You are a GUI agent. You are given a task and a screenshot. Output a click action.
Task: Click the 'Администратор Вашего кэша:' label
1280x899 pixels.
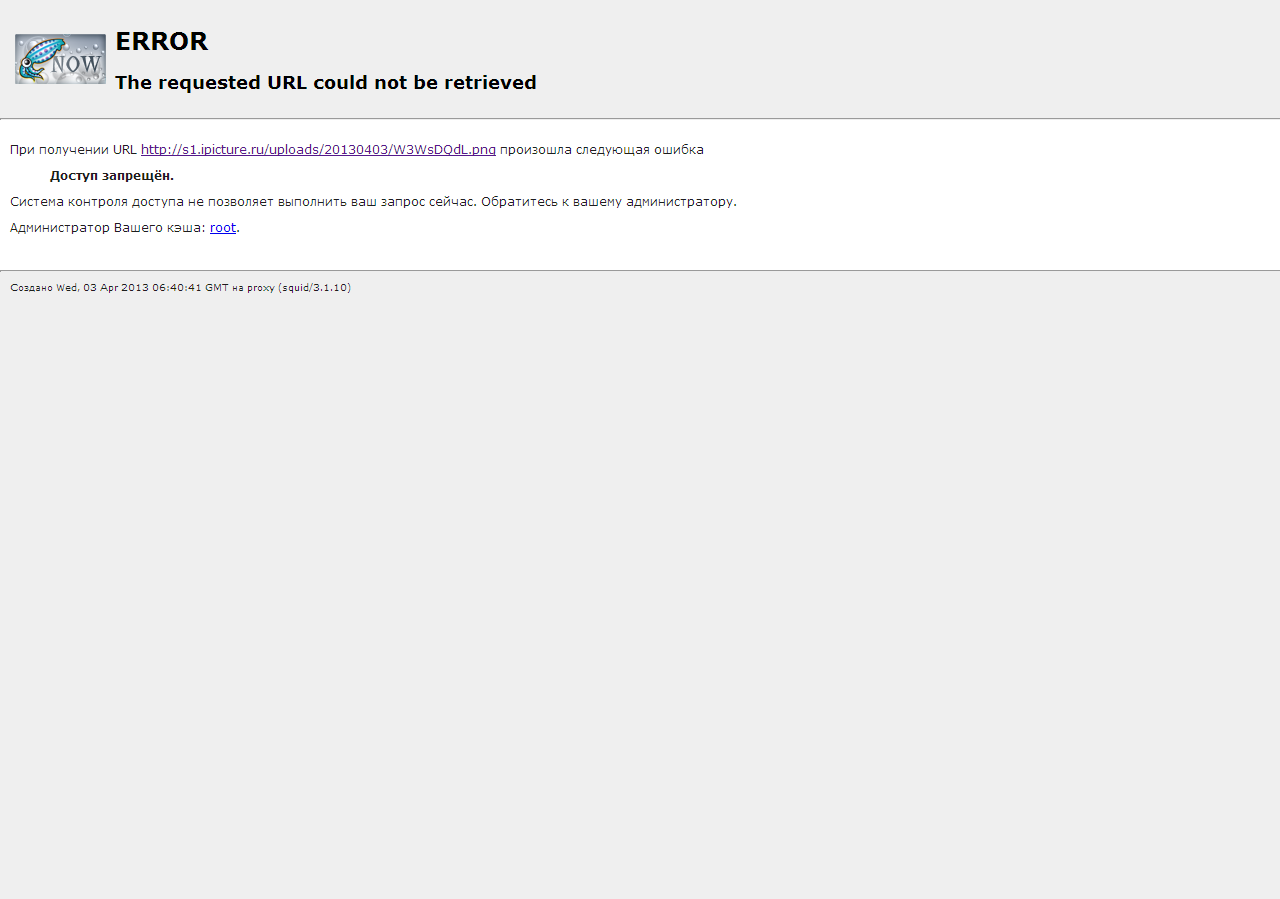point(108,228)
